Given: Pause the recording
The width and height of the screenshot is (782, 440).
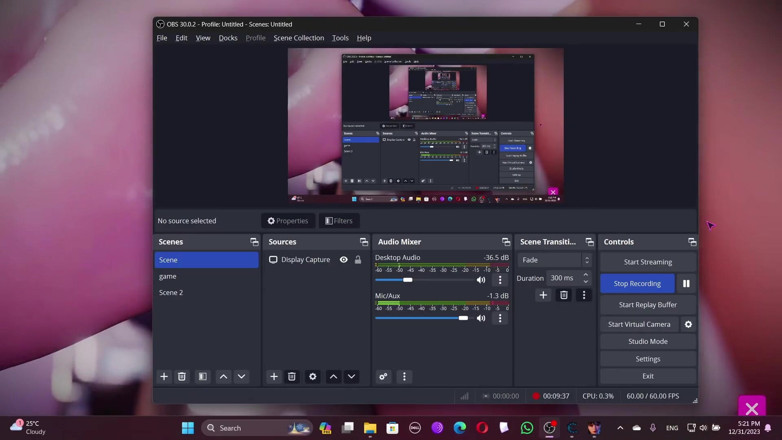Looking at the screenshot, I should click(x=686, y=283).
